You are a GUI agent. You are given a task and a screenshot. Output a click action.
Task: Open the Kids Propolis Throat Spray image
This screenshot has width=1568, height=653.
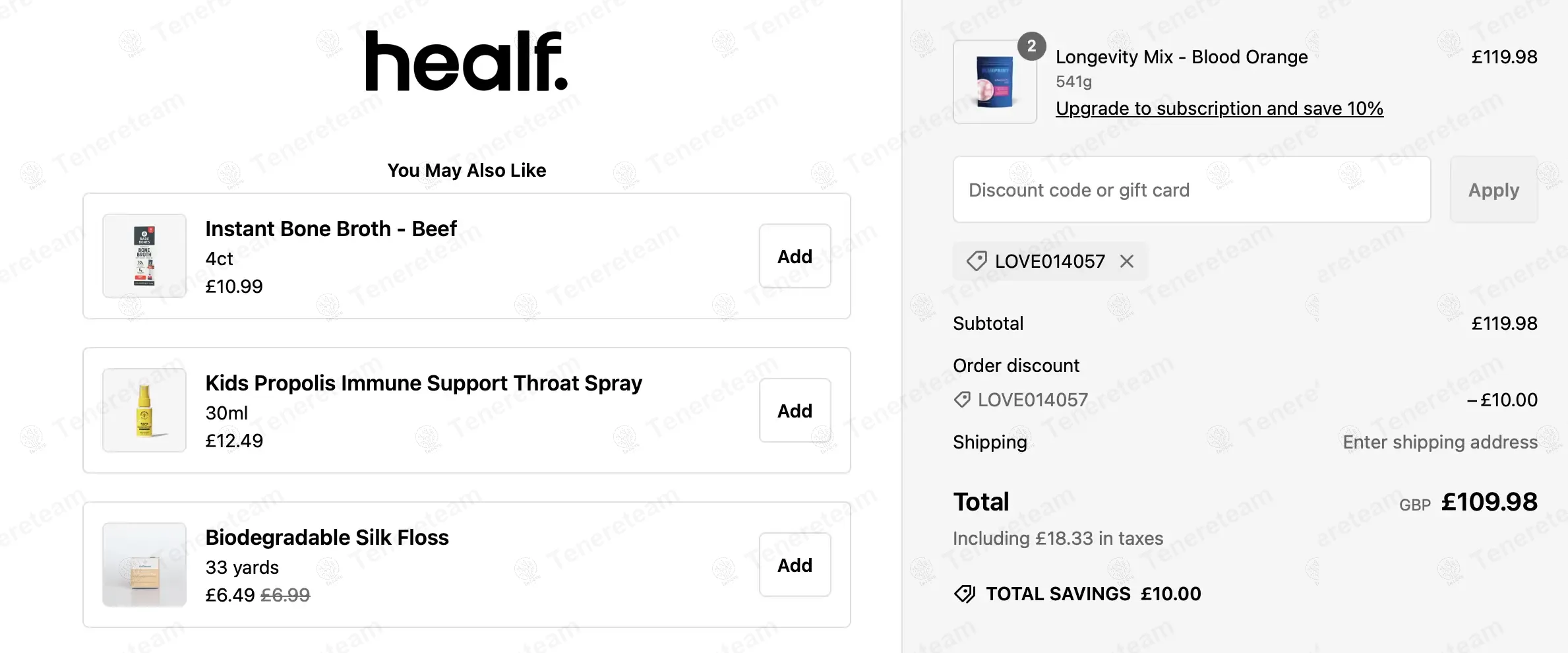click(144, 410)
